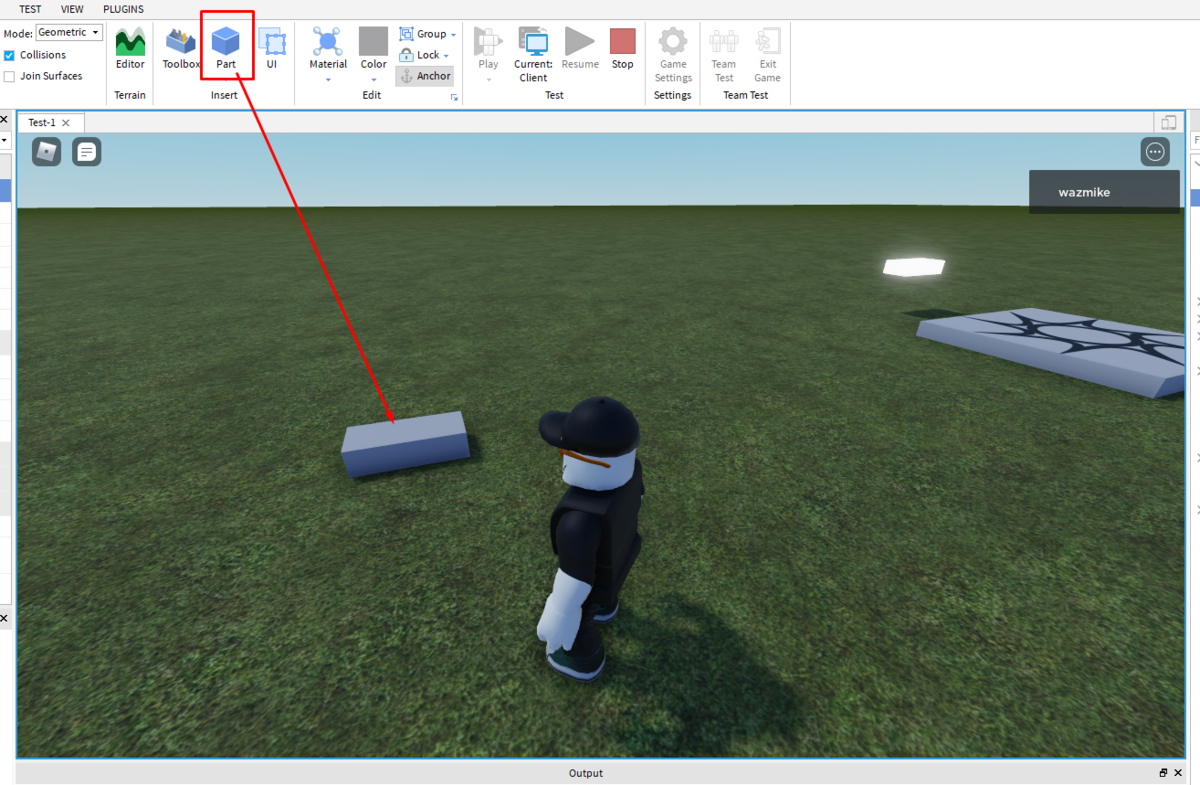Click the Settings group label
This screenshot has width=1200, height=785.
(x=672, y=96)
